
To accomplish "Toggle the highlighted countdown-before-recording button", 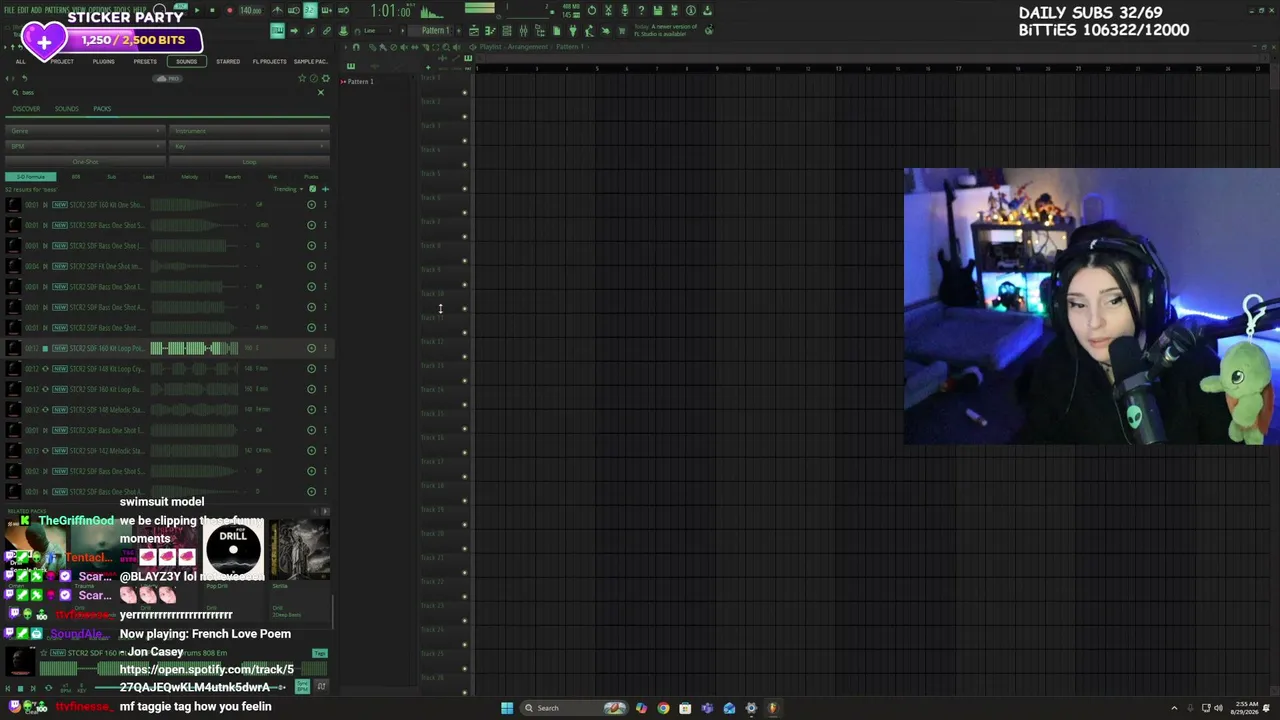I will click(310, 11).
